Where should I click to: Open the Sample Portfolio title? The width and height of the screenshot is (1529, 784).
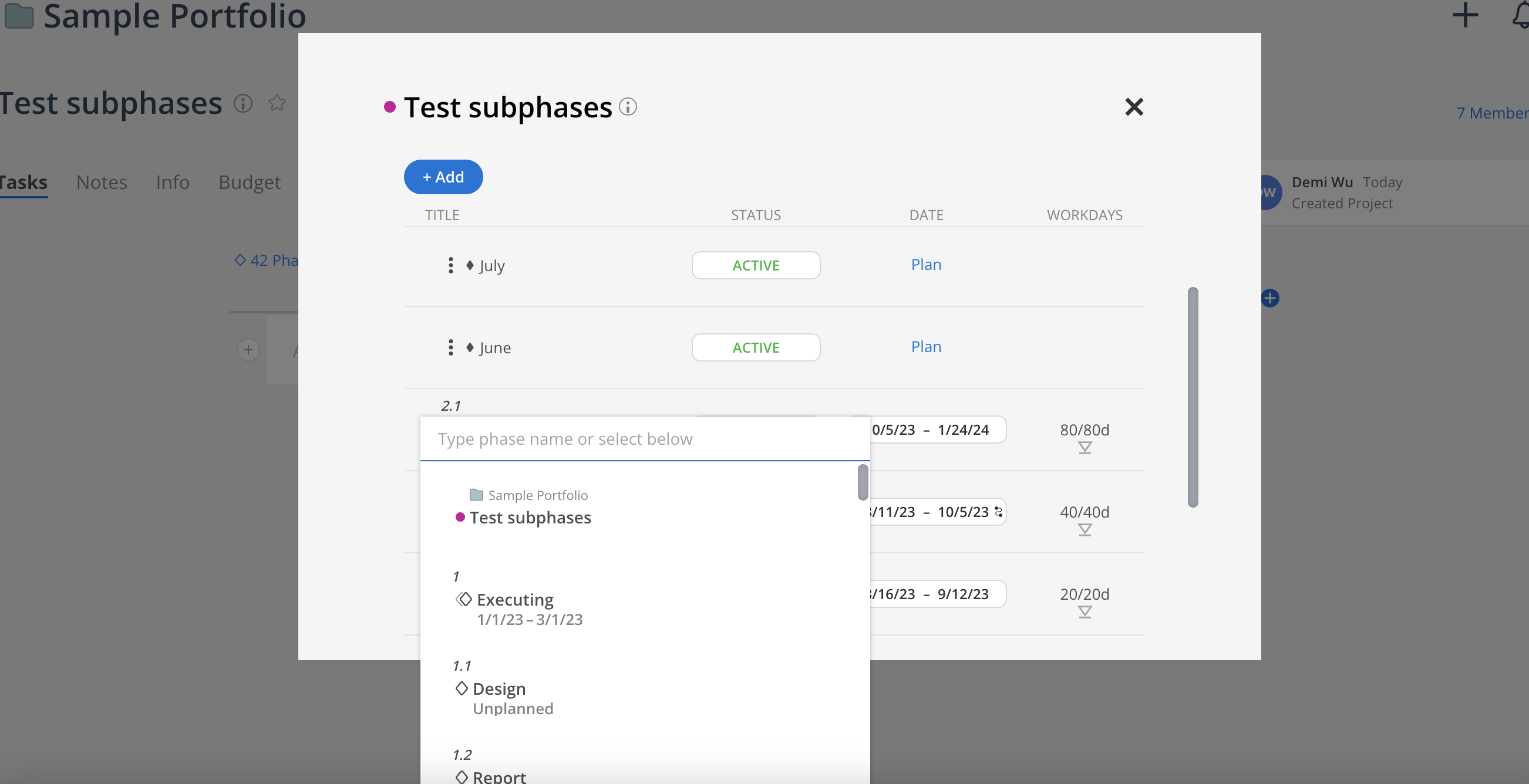[174, 16]
